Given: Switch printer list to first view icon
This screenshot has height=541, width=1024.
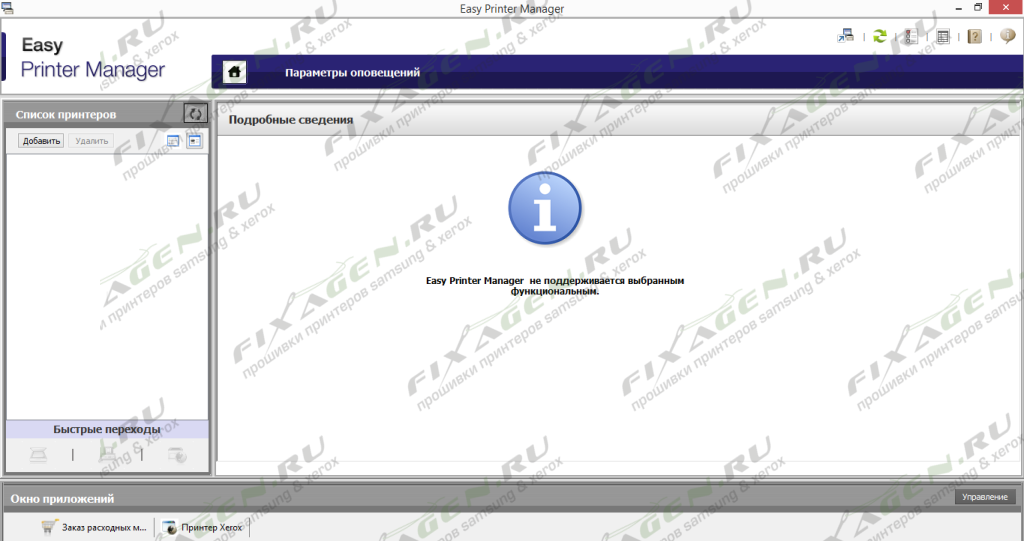Looking at the screenshot, I should point(173,140).
